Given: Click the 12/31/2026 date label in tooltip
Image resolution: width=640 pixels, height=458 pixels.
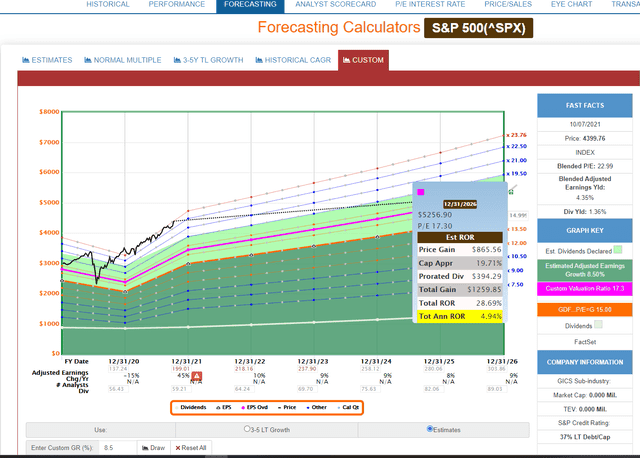Looking at the screenshot, I should (x=460, y=204).
